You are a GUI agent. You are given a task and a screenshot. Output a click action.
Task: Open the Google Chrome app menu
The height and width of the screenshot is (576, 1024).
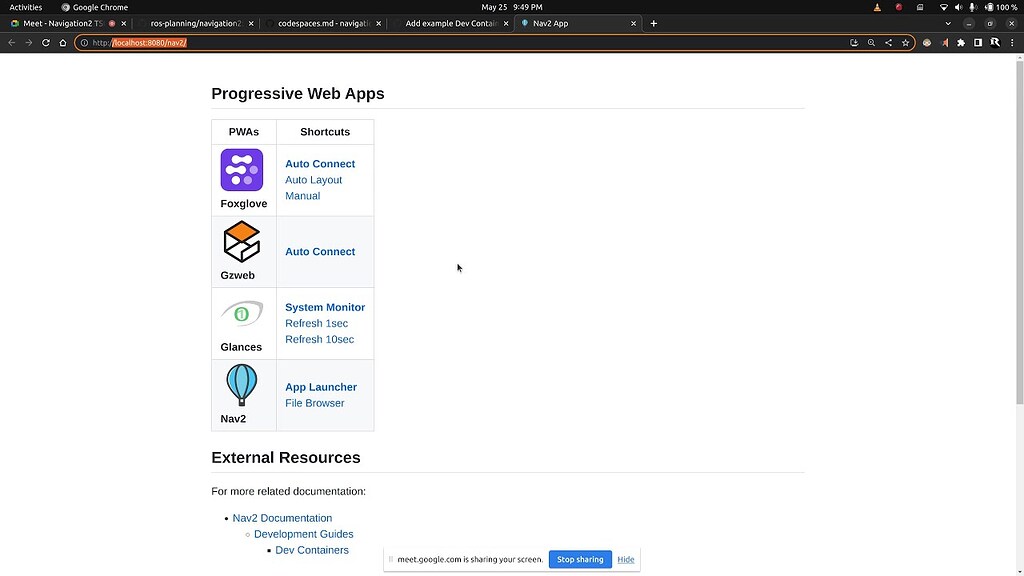tap(95, 7)
